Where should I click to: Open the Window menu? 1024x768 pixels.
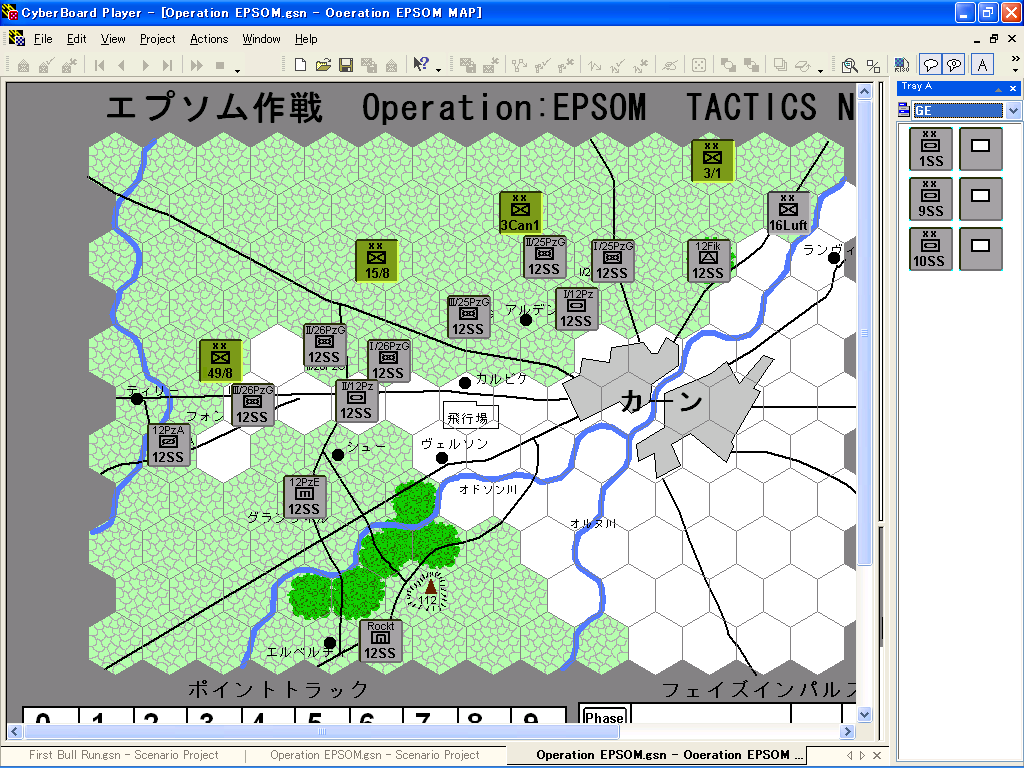click(x=261, y=39)
